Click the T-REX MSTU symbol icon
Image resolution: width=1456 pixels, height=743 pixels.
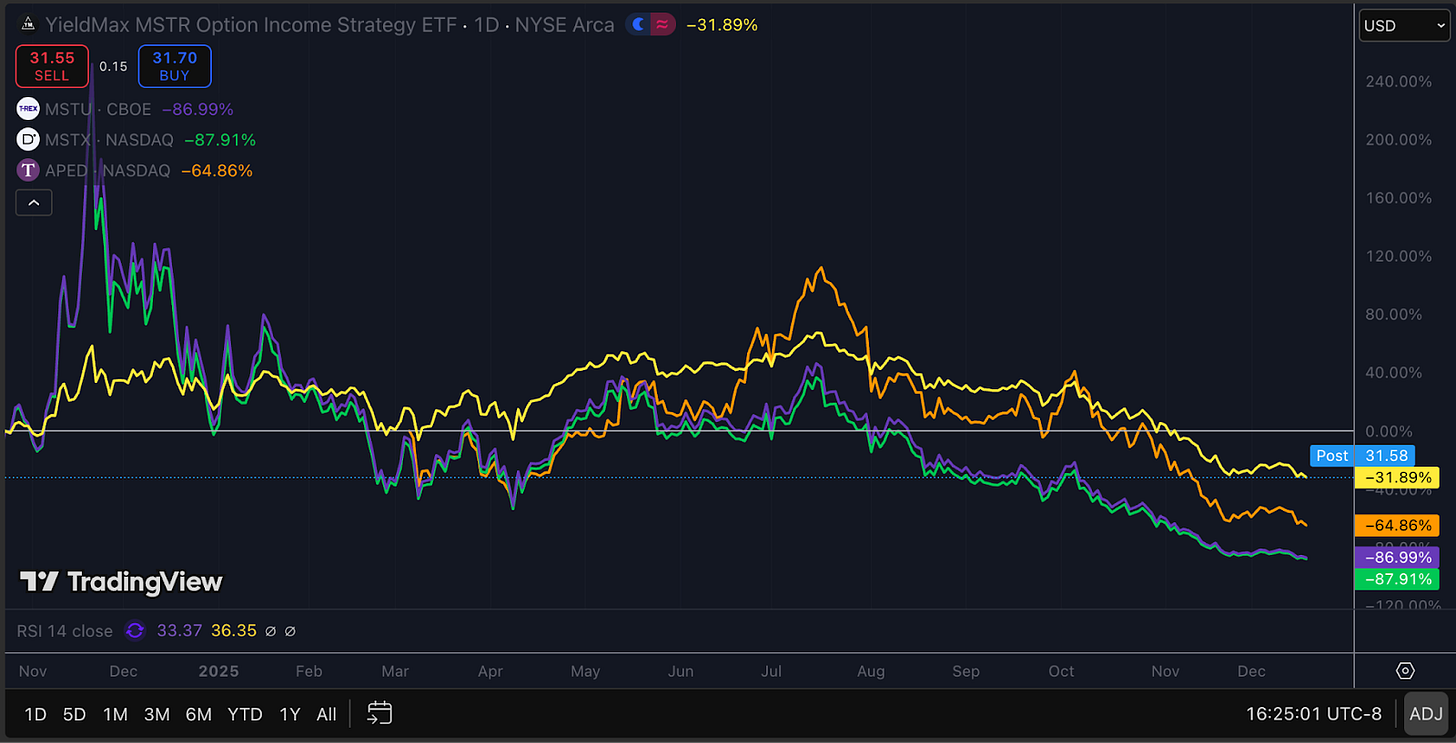[28, 109]
